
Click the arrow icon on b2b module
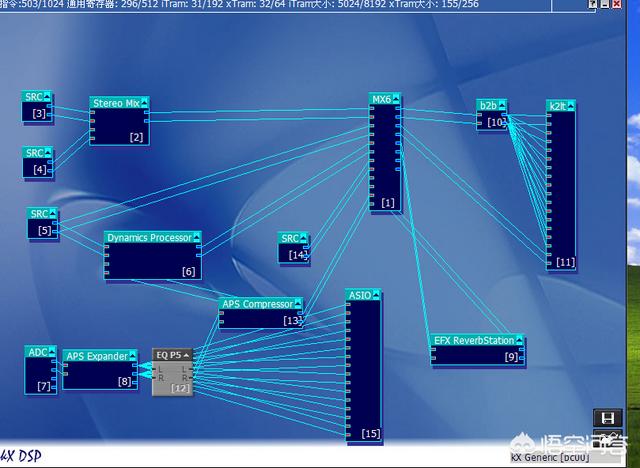tap(502, 105)
